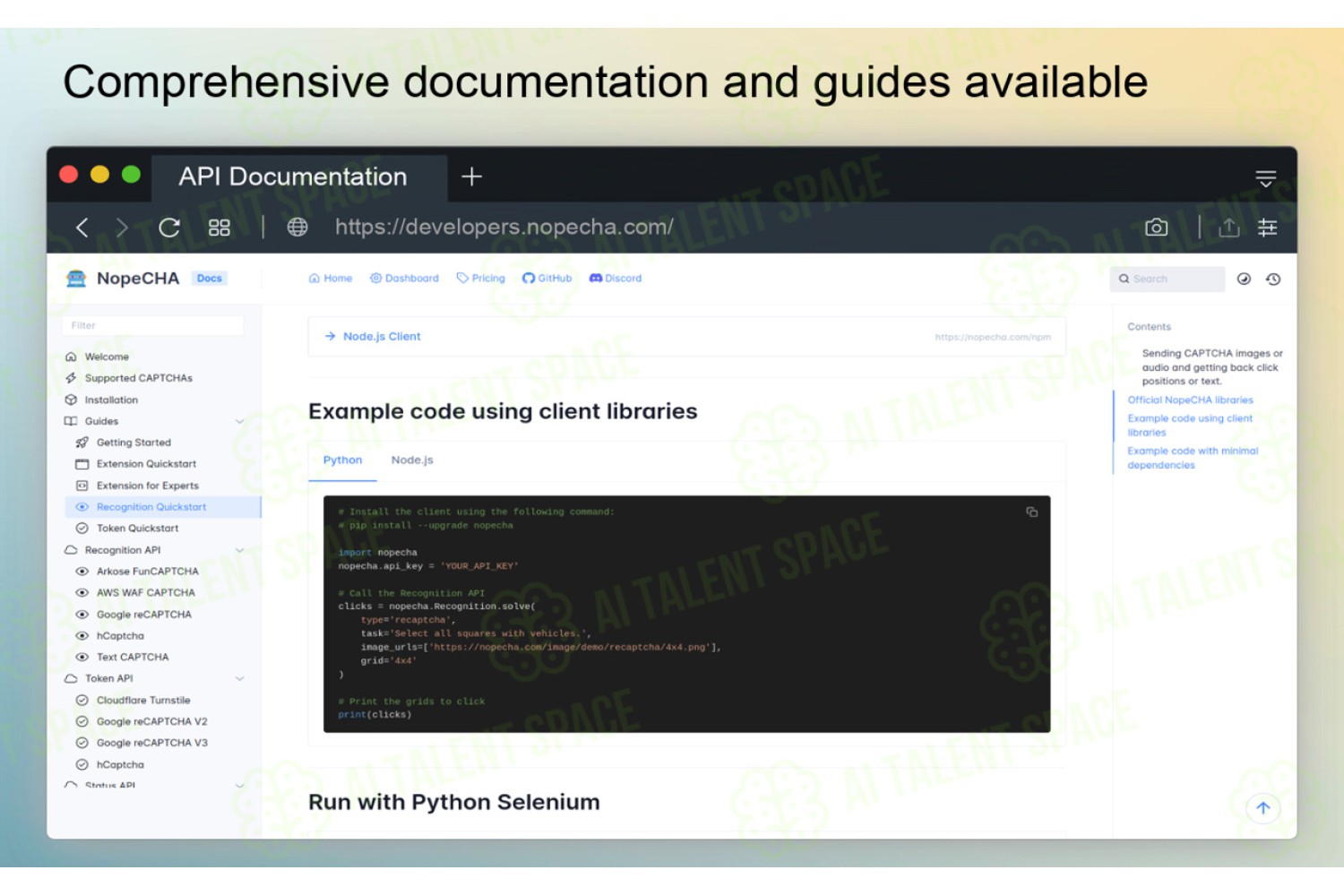Switch to the Node.js code tab
Viewport: 1344px width, 896px height.
tap(412, 461)
